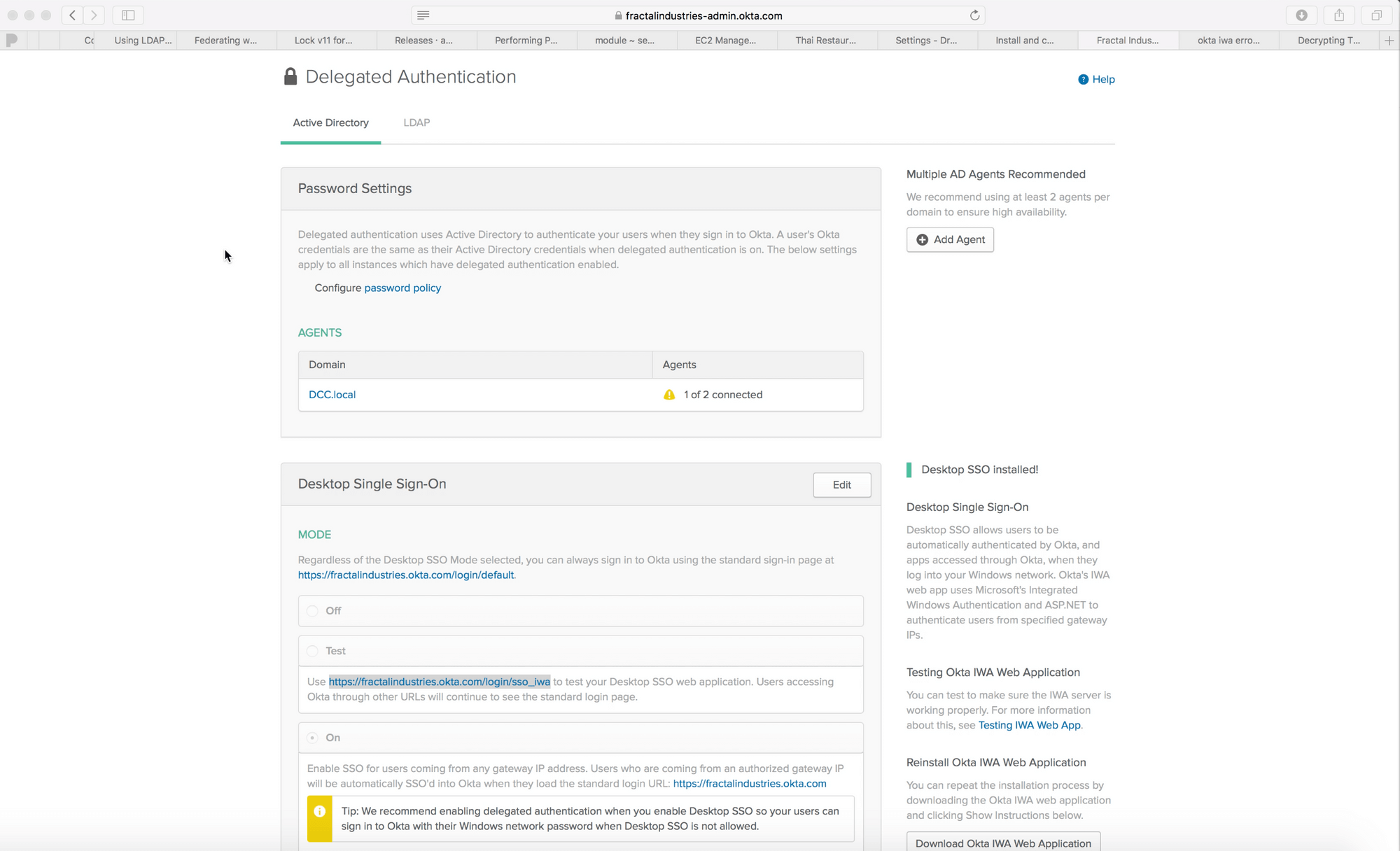Screen dimensions: 1400x851
Task: Enable the On mode for Desktop SSO
Action: point(312,737)
